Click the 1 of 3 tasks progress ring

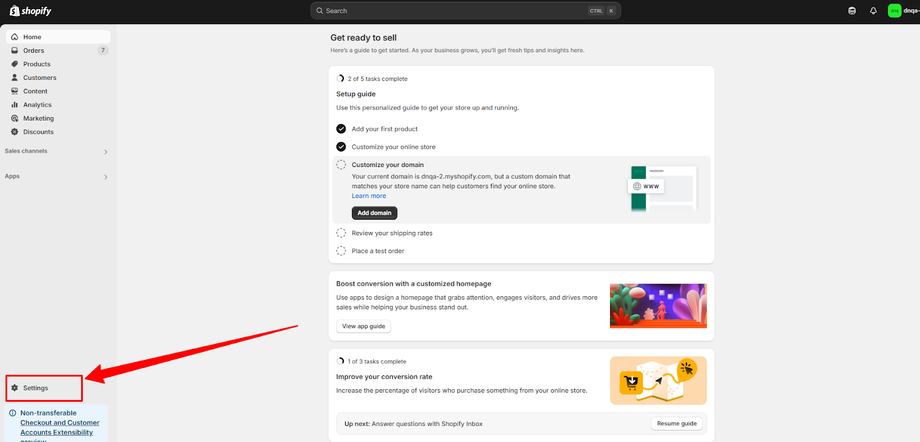340,362
